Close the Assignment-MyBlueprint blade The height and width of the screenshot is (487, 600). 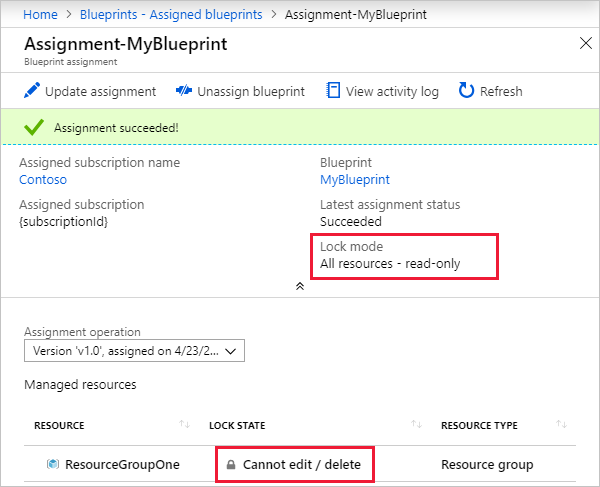[586, 43]
